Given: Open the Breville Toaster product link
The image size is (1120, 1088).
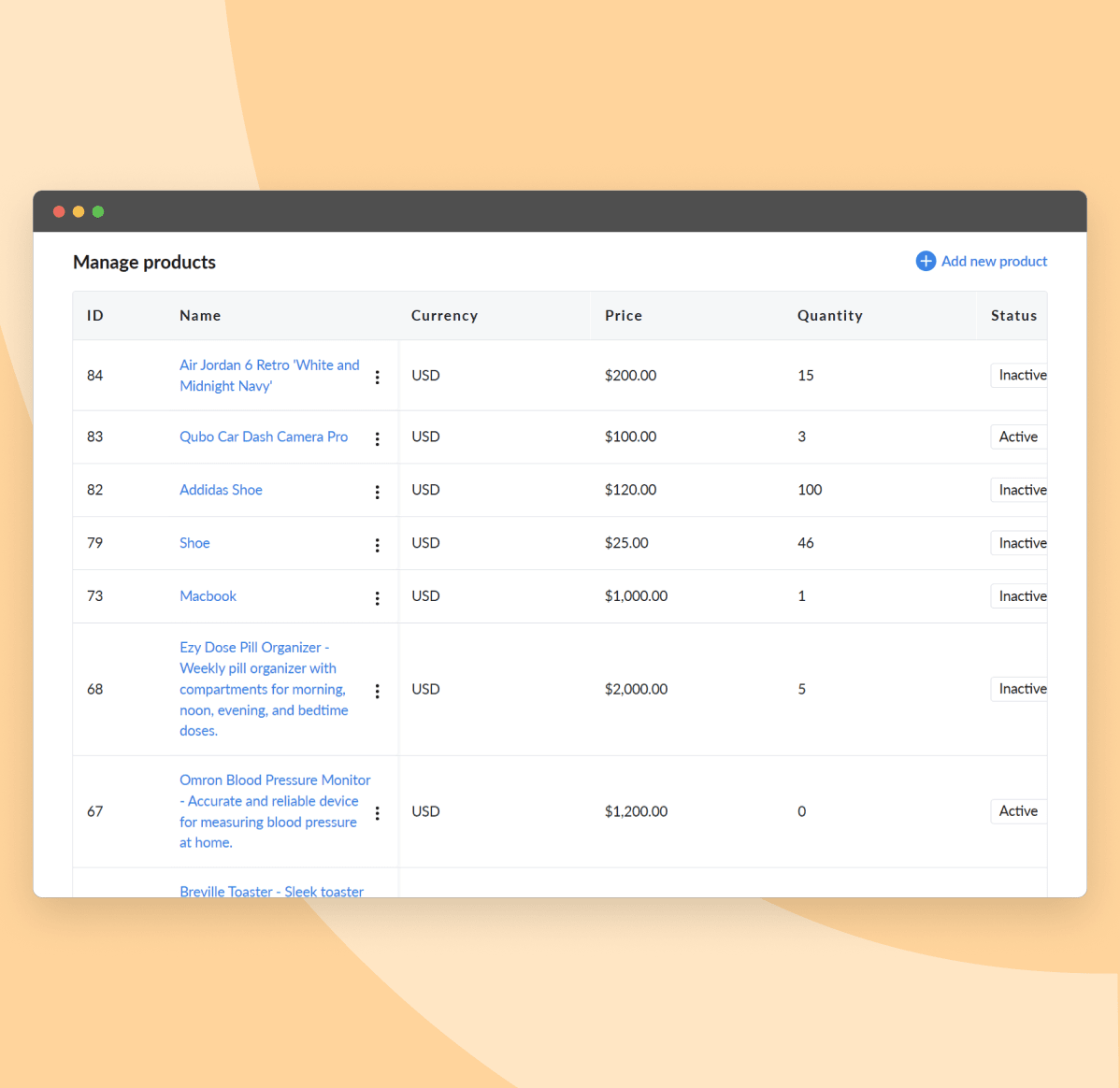Looking at the screenshot, I should [271, 891].
